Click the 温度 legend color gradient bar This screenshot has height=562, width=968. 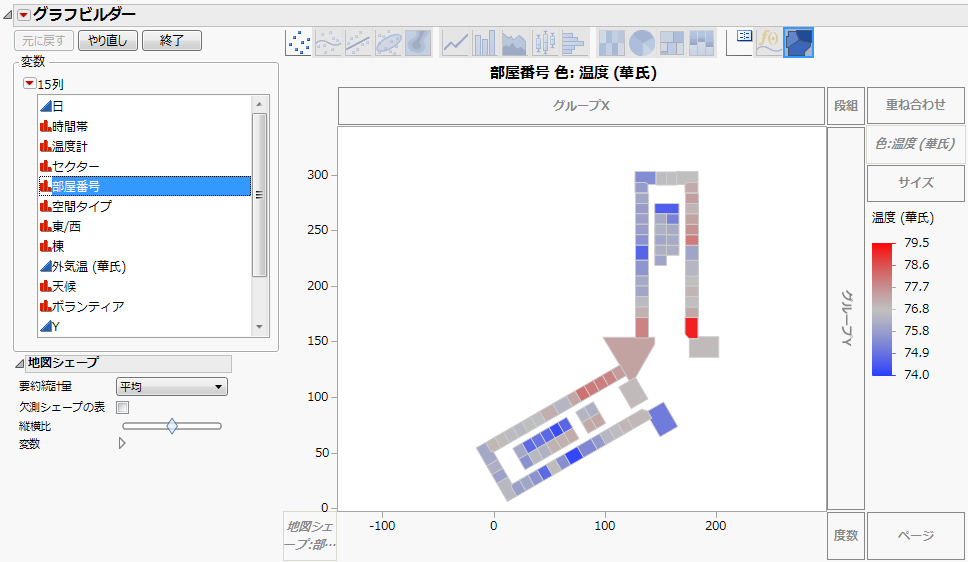882,309
